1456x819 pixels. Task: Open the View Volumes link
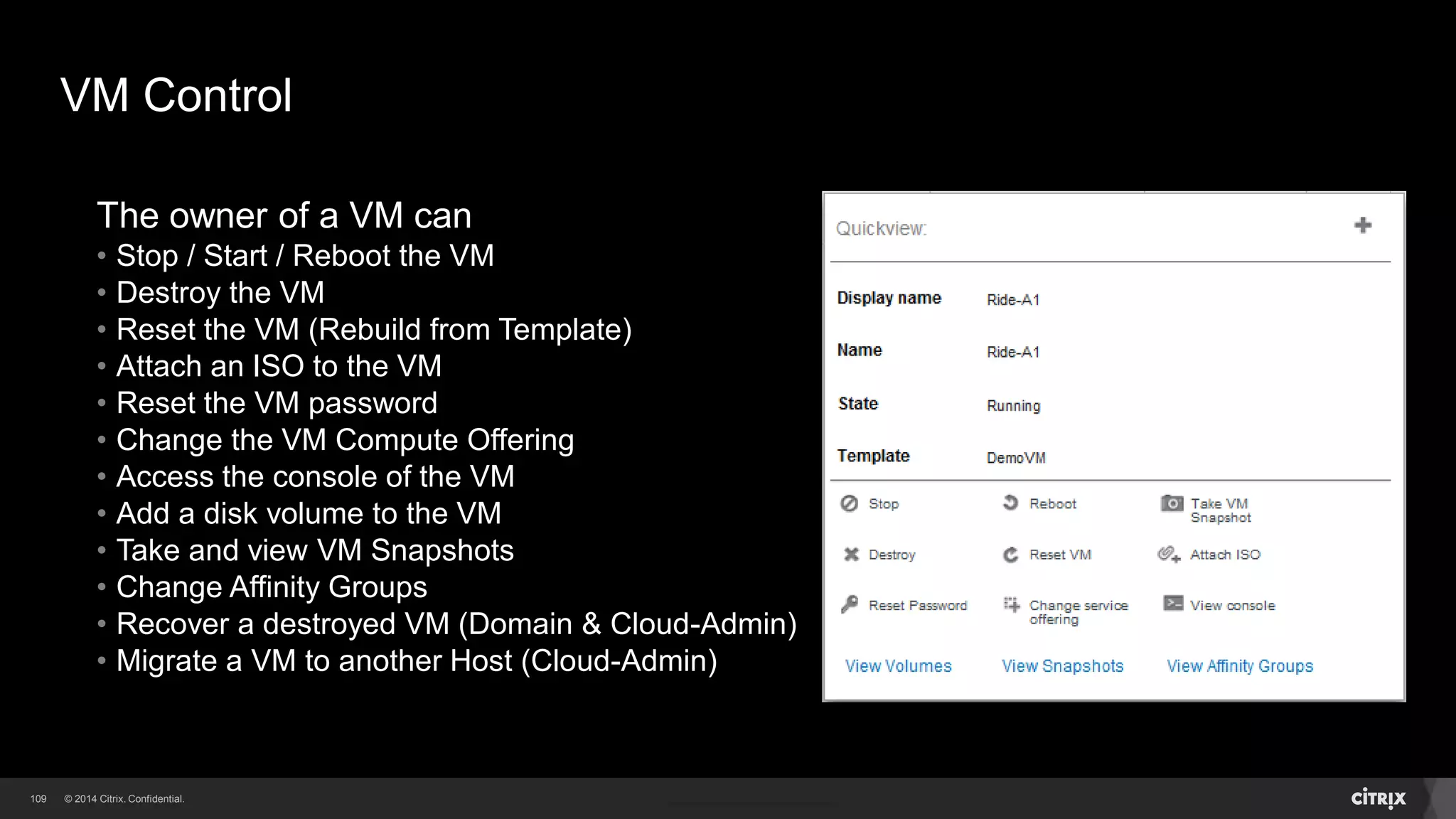898,666
